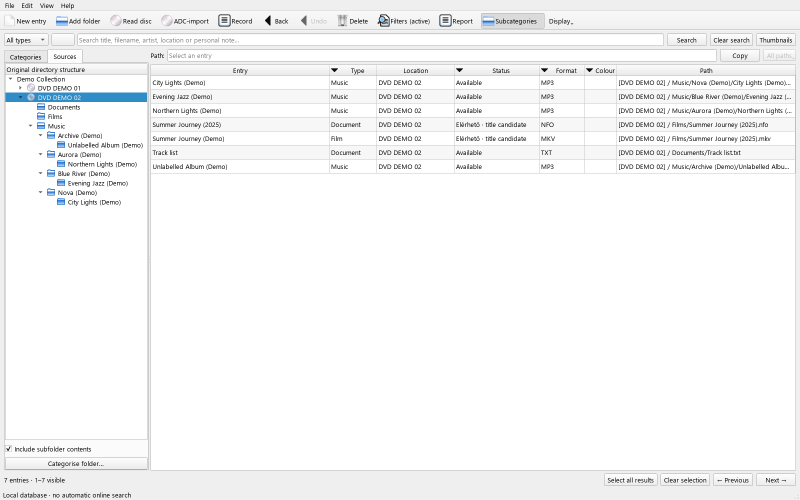
Task: Open the File menu
Action: coord(9,6)
